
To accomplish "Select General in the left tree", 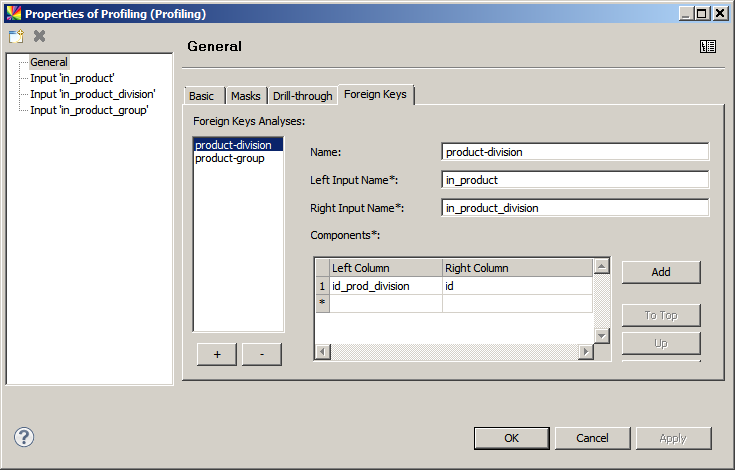I will [49, 62].
